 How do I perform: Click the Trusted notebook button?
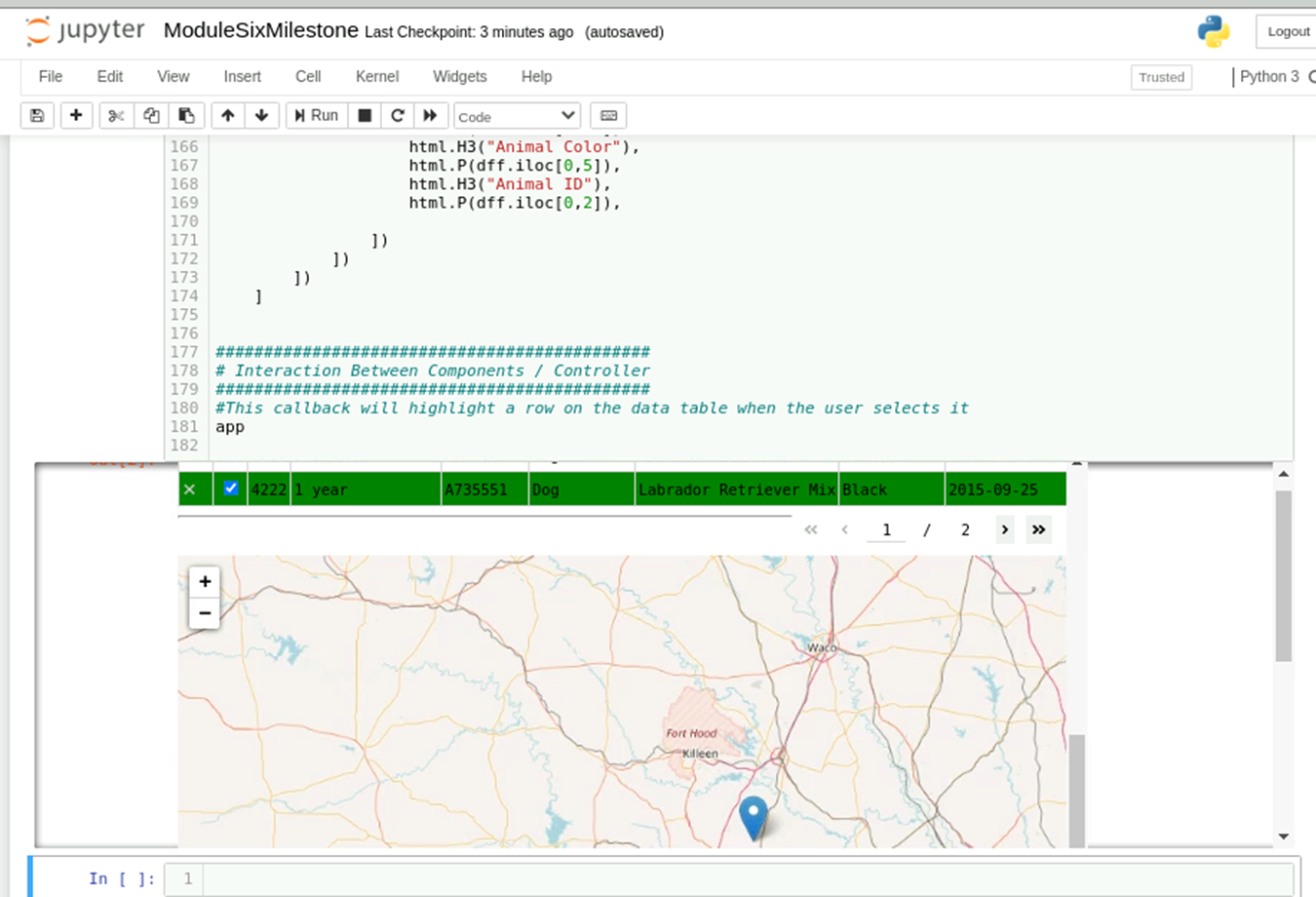[x=1161, y=77]
